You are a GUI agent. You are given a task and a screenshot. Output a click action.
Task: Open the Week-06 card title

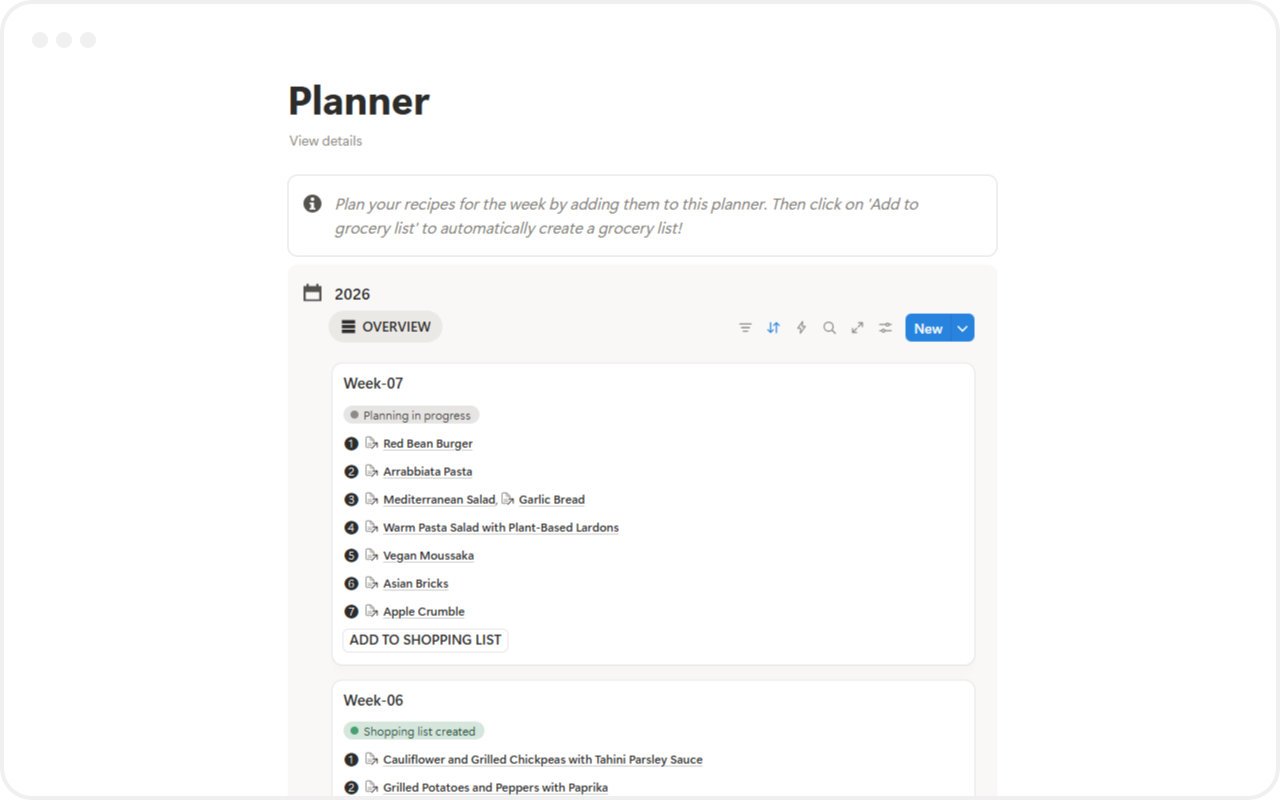pyautogui.click(x=373, y=700)
